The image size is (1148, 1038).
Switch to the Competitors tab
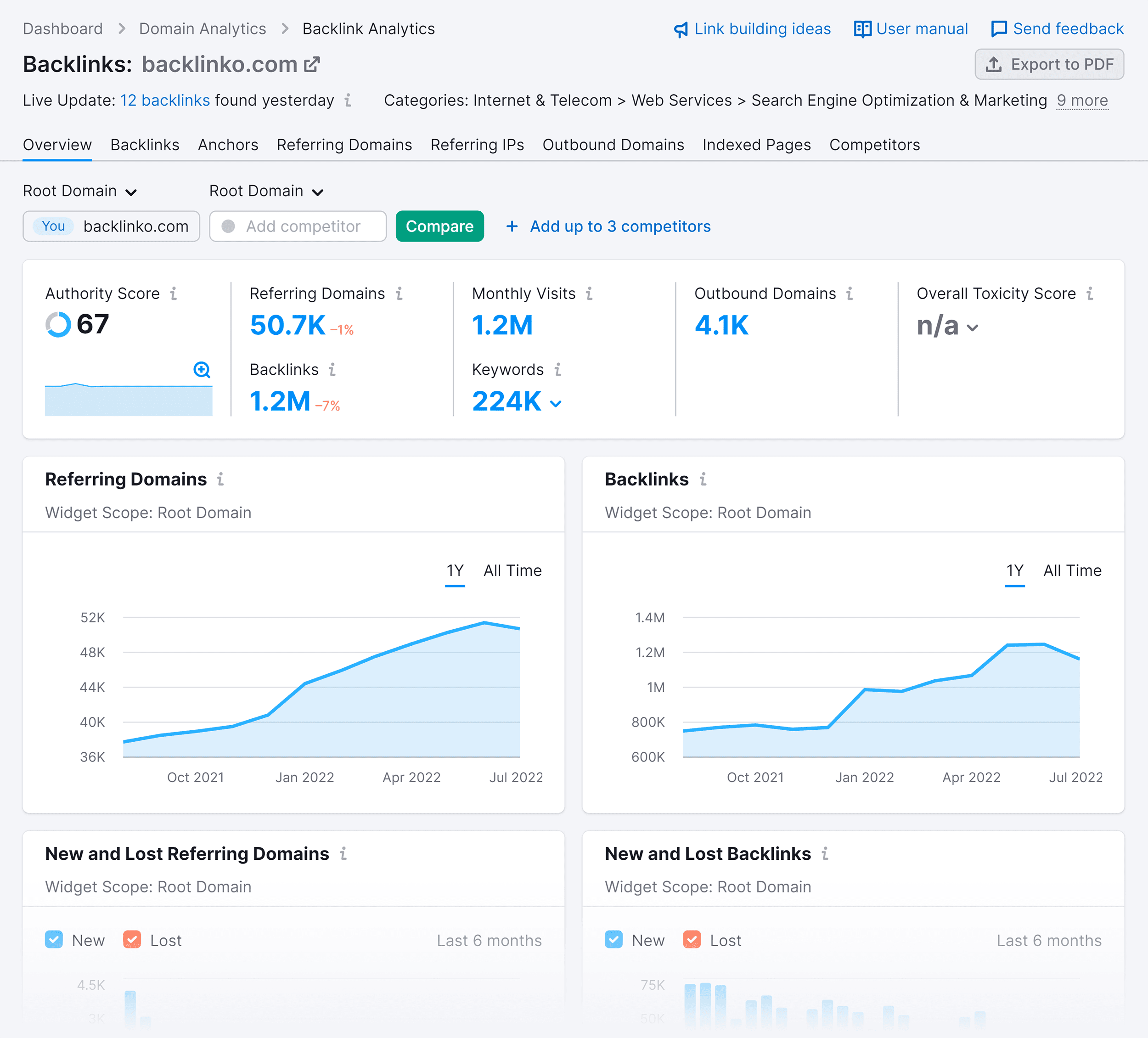(x=874, y=145)
